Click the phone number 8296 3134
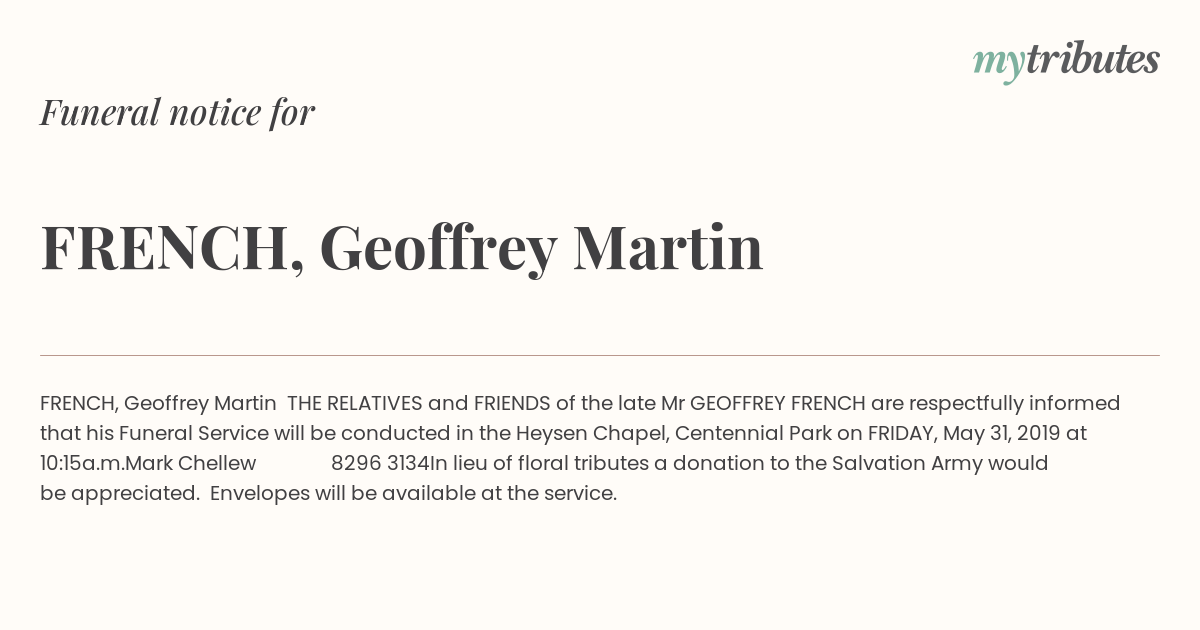Screen dimensions: 1200x630 380,463
